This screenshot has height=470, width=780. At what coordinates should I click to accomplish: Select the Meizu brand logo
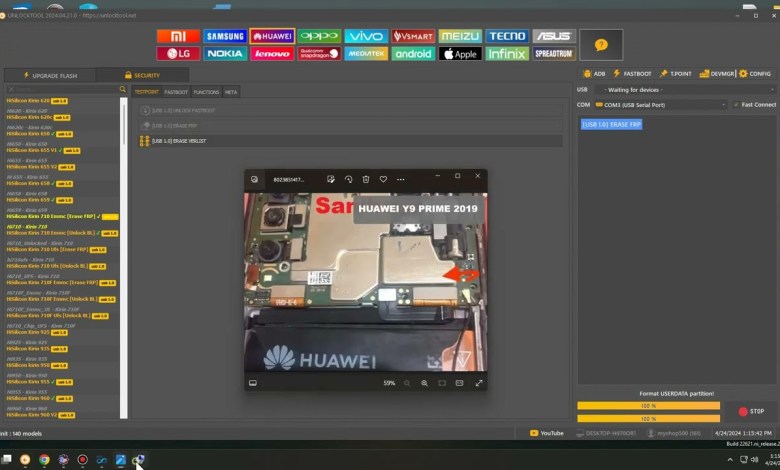click(460, 36)
